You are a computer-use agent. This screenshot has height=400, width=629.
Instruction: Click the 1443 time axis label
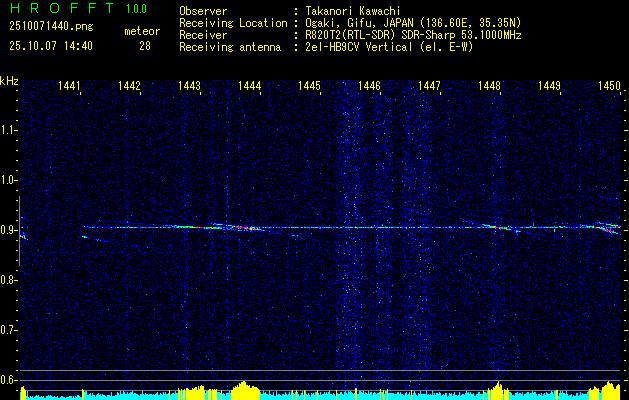(x=189, y=86)
